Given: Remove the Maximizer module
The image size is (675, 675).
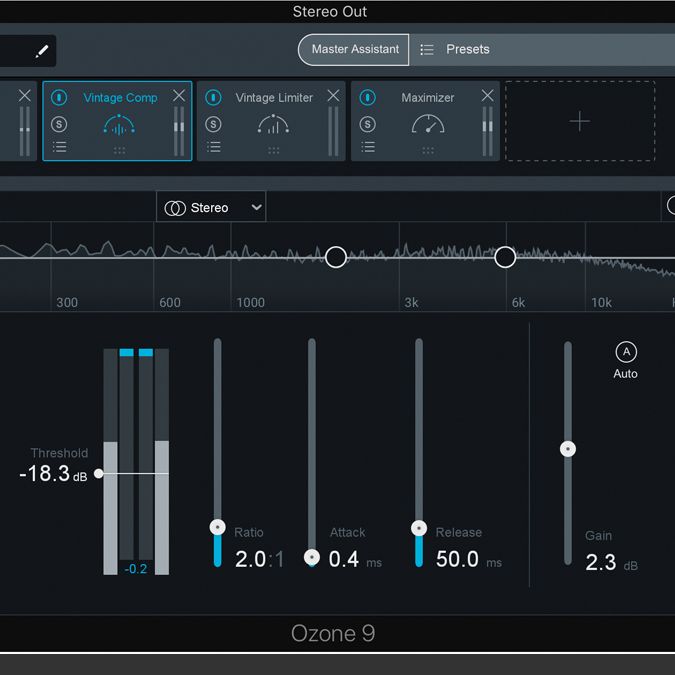Looking at the screenshot, I should 487,95.
